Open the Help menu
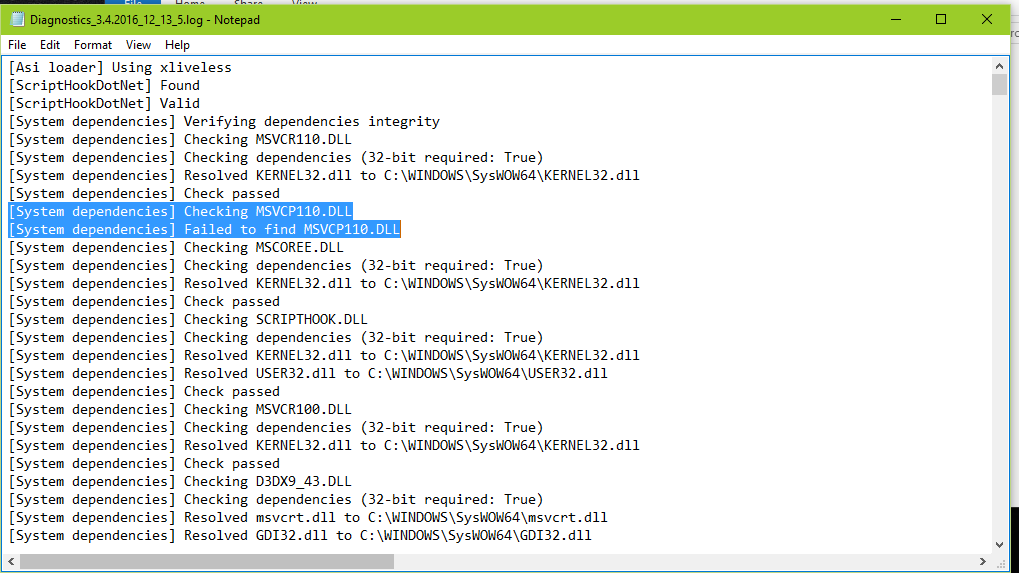The height and width of the screenshot is (573, 1019). click(x=177, y=45)
